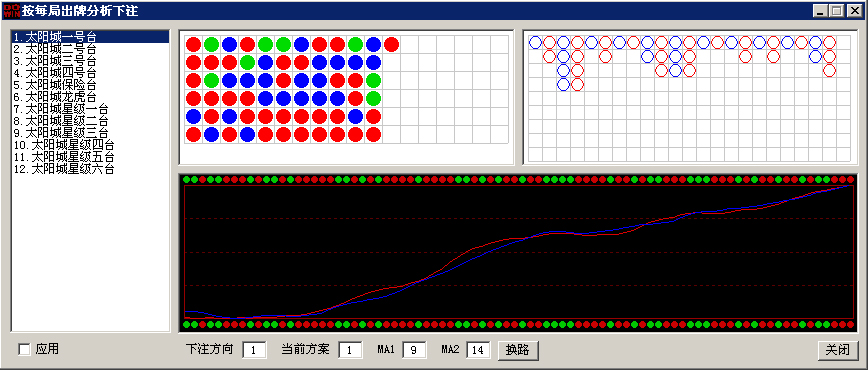This screenshot has width=868, height=370.
Task: Click the first blue hollow circle in the big road
Action: point(535,42)
